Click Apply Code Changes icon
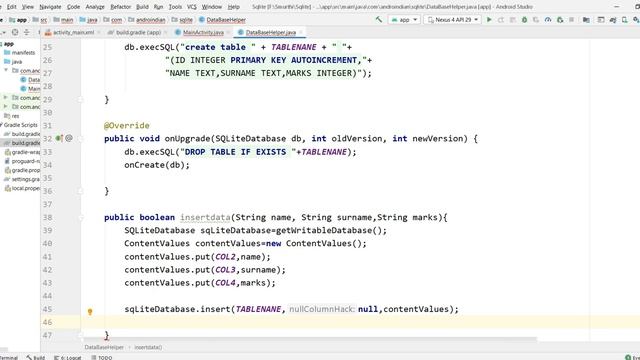The width and height of the screenshot is (640, 360). click(x=513, y=20)
